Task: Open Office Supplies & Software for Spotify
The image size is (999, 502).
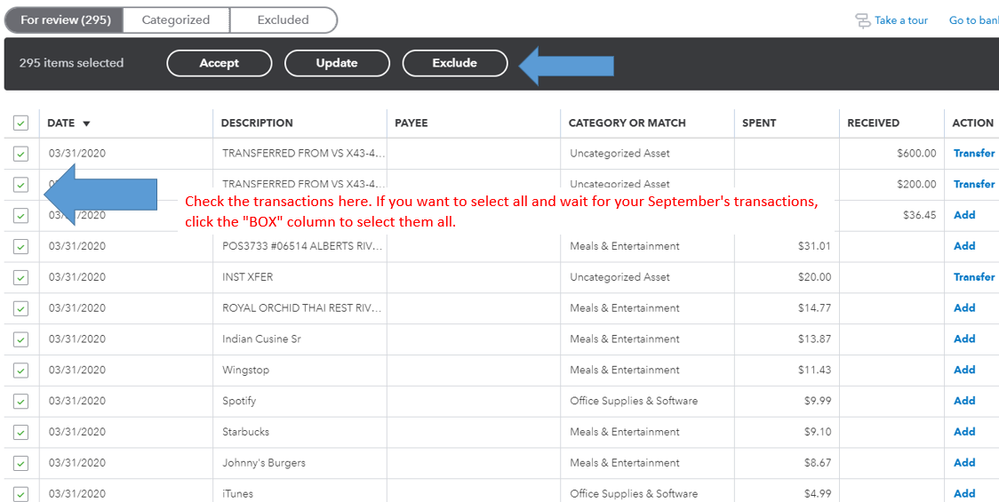Action: 633,401
